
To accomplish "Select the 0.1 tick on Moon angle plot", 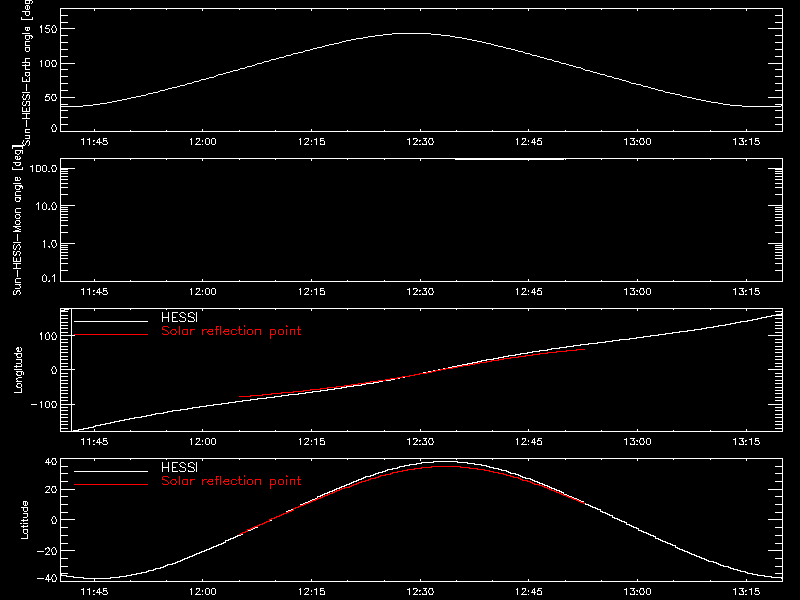I will click(x=49, y=279).
